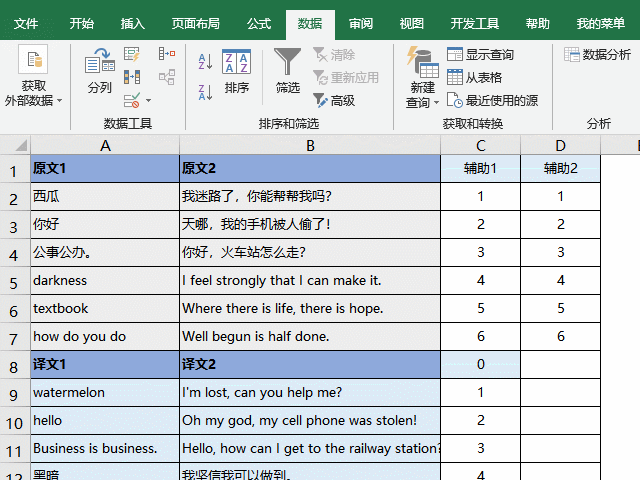Image resolution: width=640 pixels, height=480 pixels.
Task: Click cell containing watermelon
Action: pyautogui.click(x=105, y=393)
